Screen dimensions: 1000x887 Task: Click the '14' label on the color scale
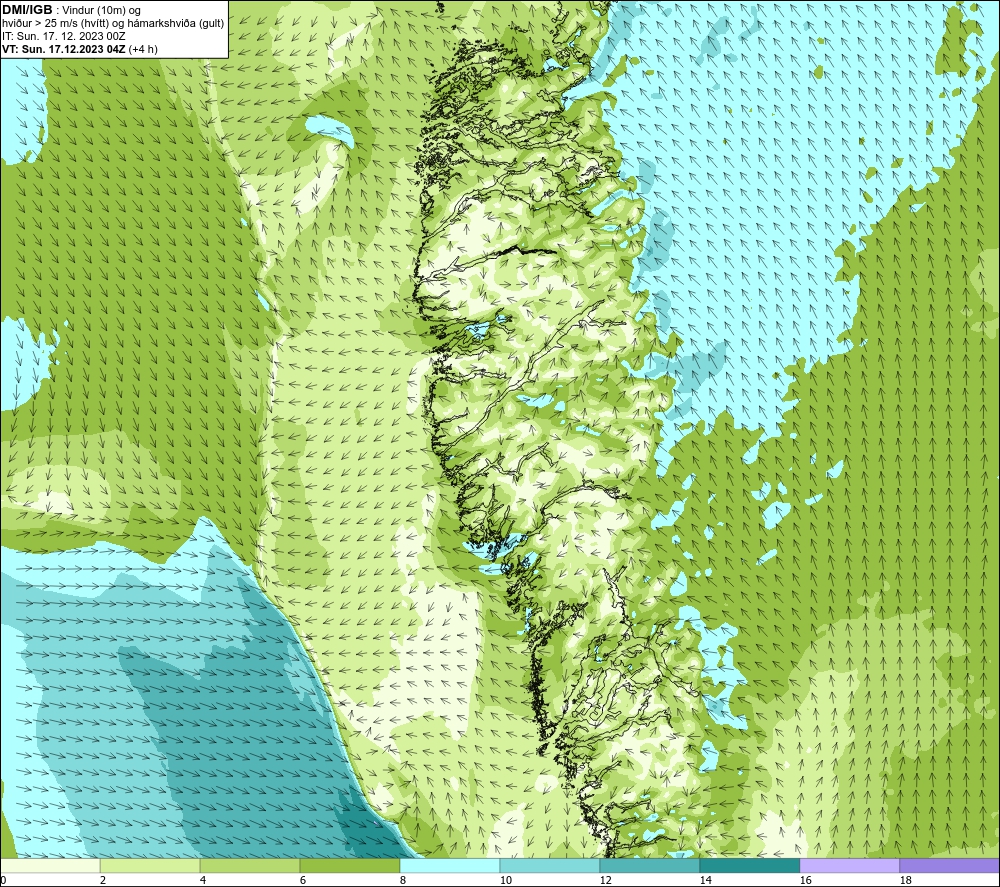coord(705,881)
